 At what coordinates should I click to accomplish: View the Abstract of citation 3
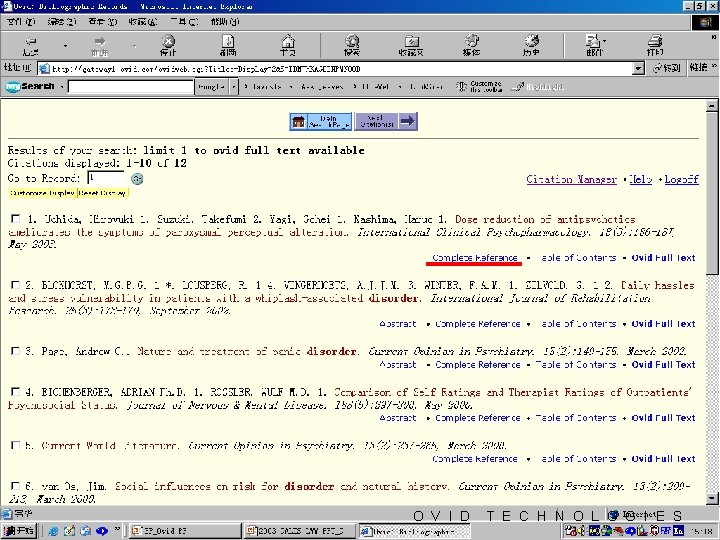(x=398, y=365)
